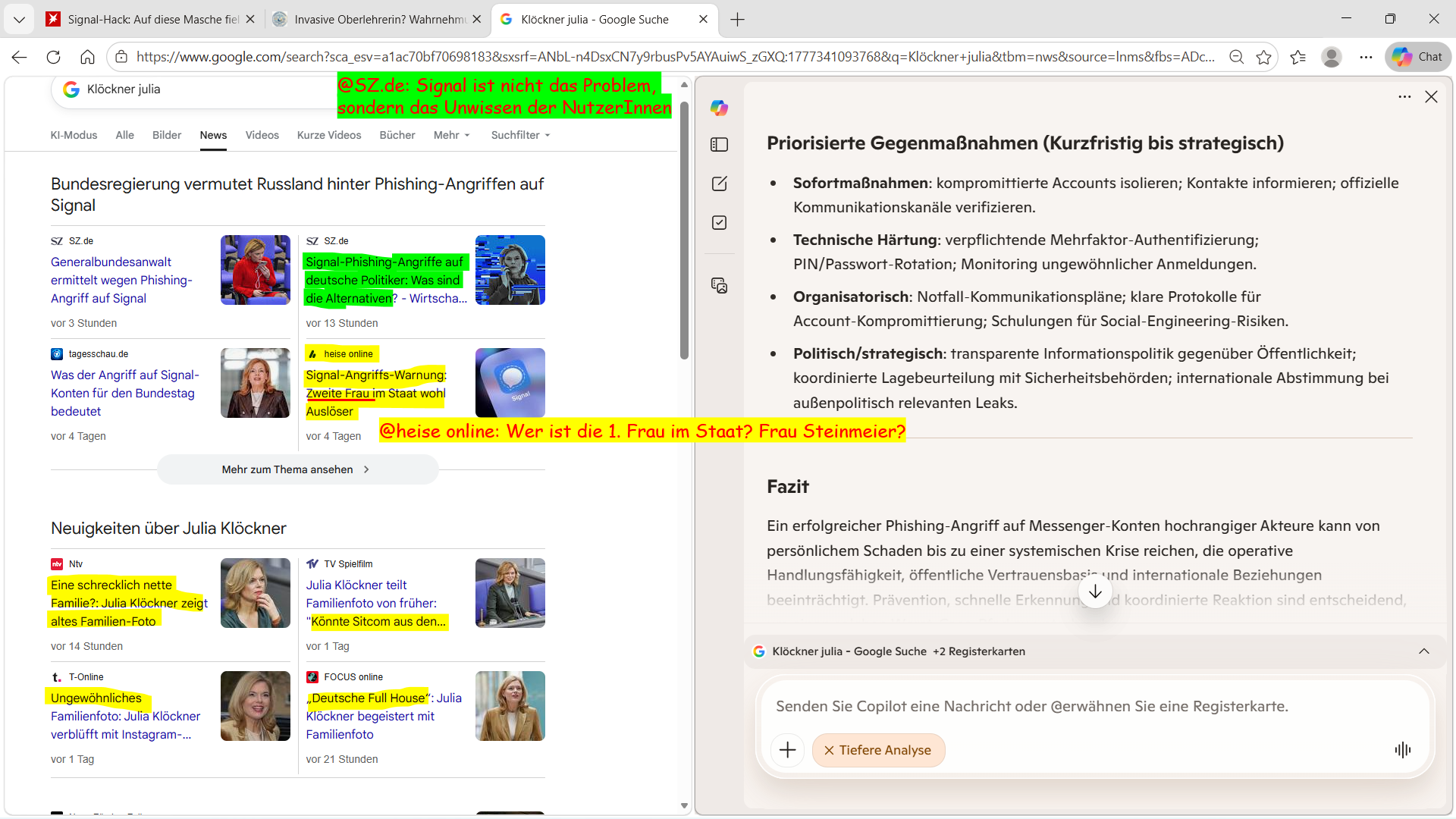Click Mehr zum Thema ansehen button
The image size is (1456, 819).
(297, 469)
